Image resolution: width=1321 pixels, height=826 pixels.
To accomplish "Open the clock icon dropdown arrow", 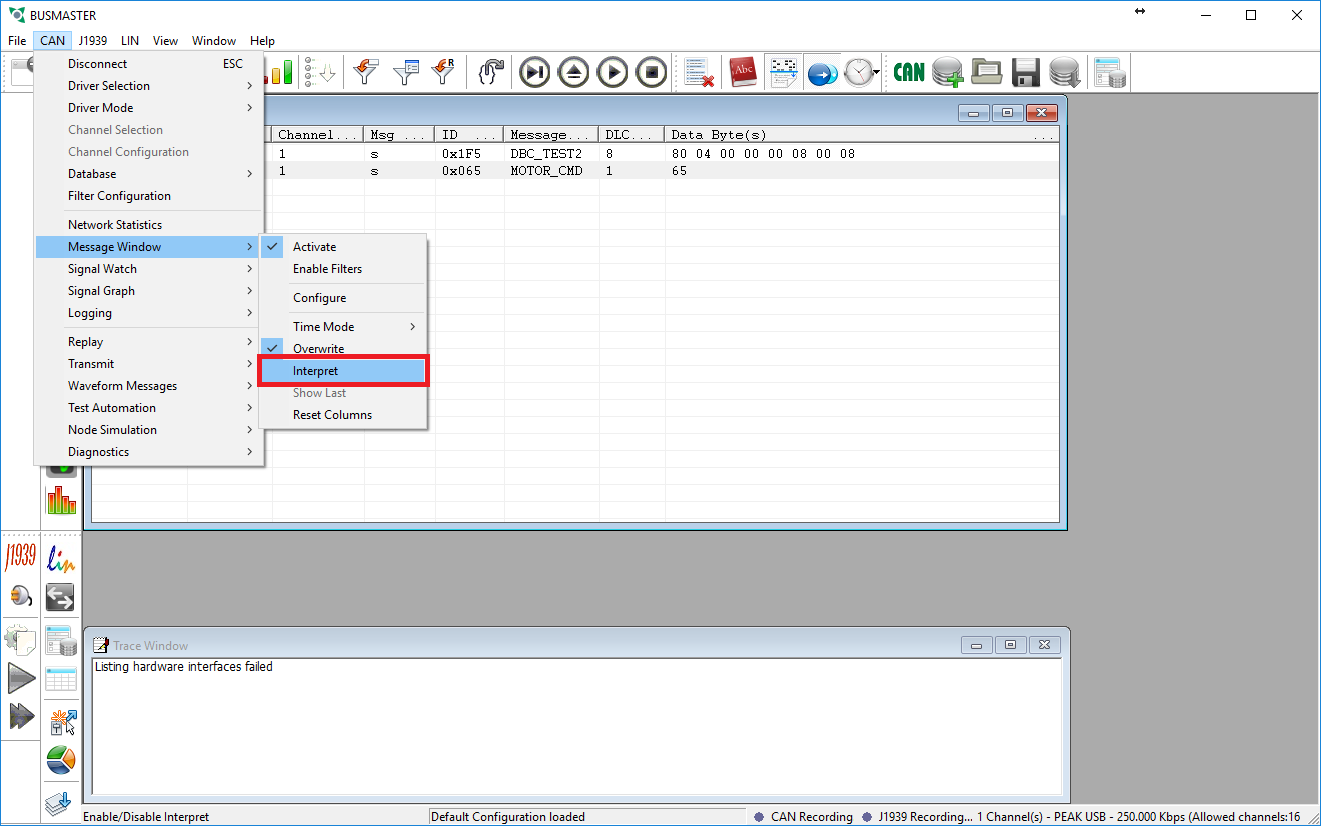I will click(877, 73).
